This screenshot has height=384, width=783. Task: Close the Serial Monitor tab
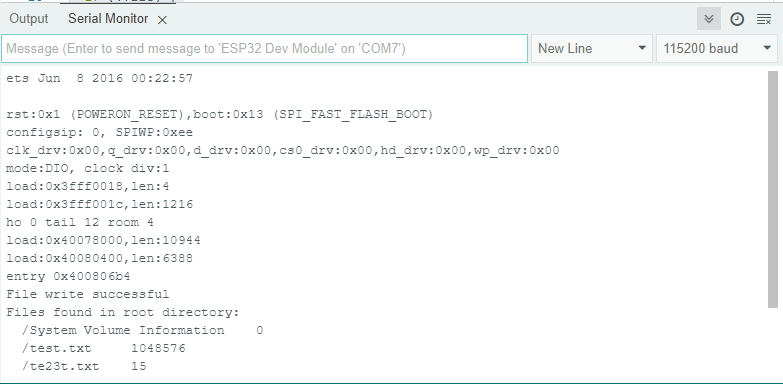click(x=162, y=20)
